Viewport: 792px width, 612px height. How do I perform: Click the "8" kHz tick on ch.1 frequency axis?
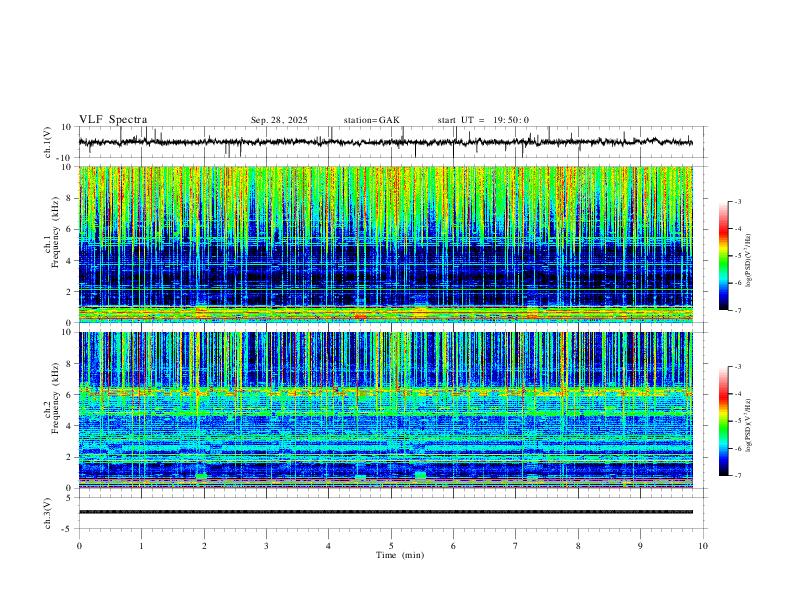70,198
